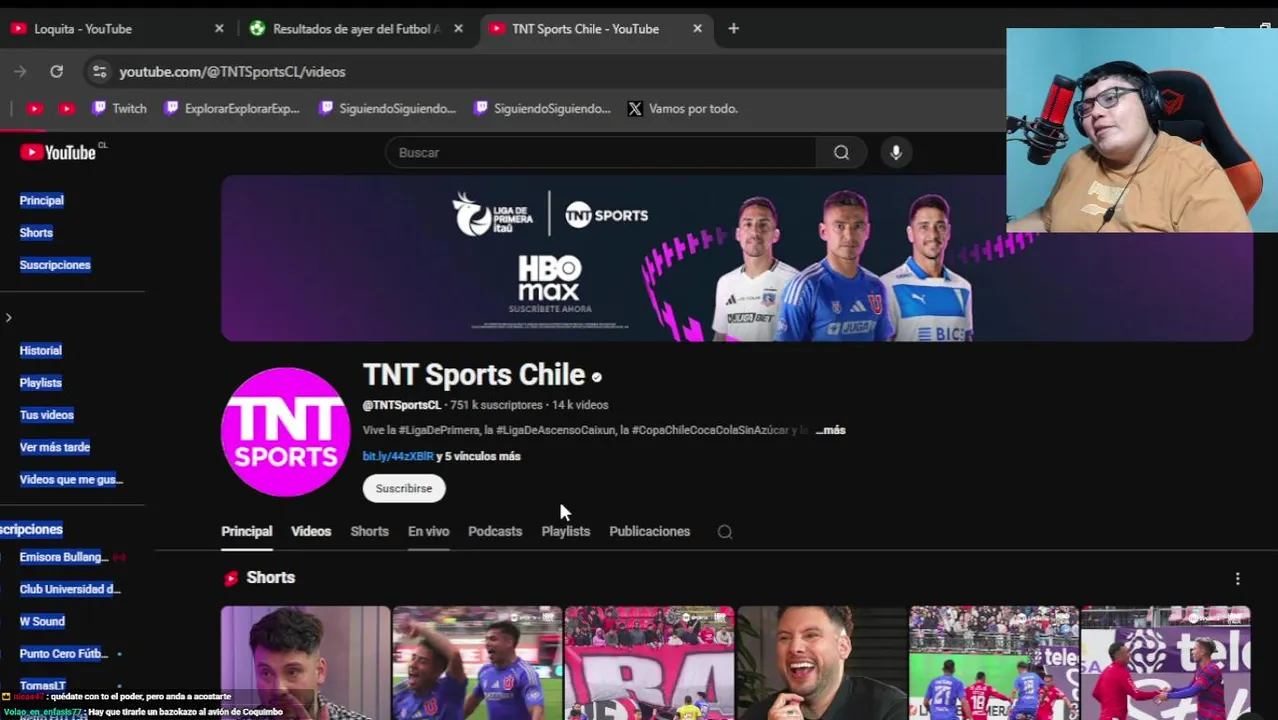Open Twitch bookmark
This screenshot has height=720, width=1278.
pos(119,108)
